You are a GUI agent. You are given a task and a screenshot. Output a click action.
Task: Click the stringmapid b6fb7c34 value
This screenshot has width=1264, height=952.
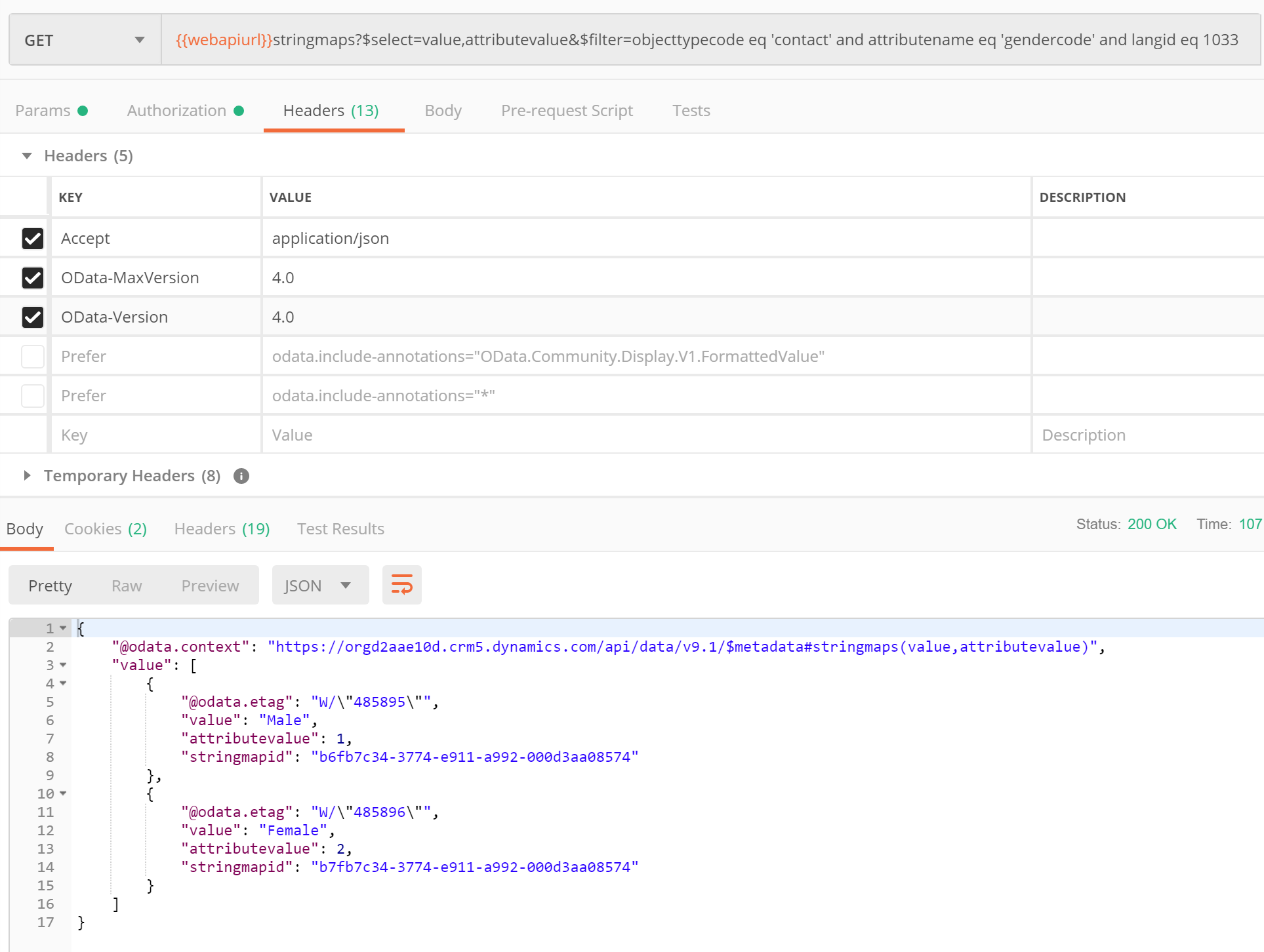475,757
